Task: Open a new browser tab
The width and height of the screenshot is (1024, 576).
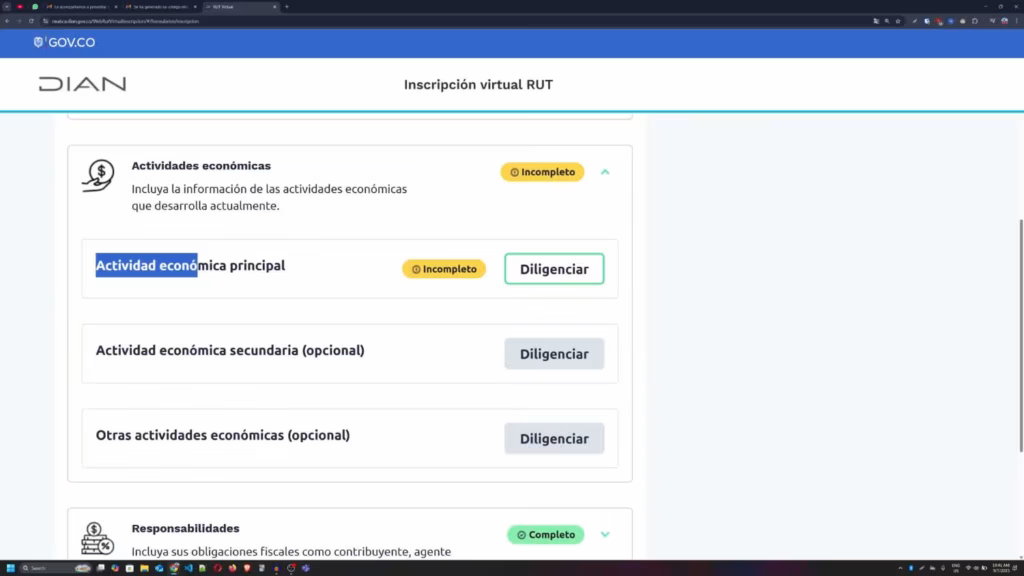Action: click(x=287, y=7)
